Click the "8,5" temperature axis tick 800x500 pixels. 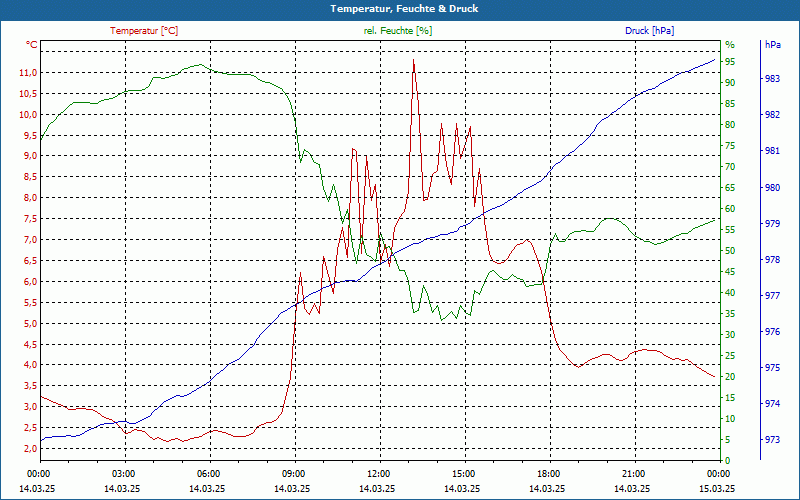30,177
